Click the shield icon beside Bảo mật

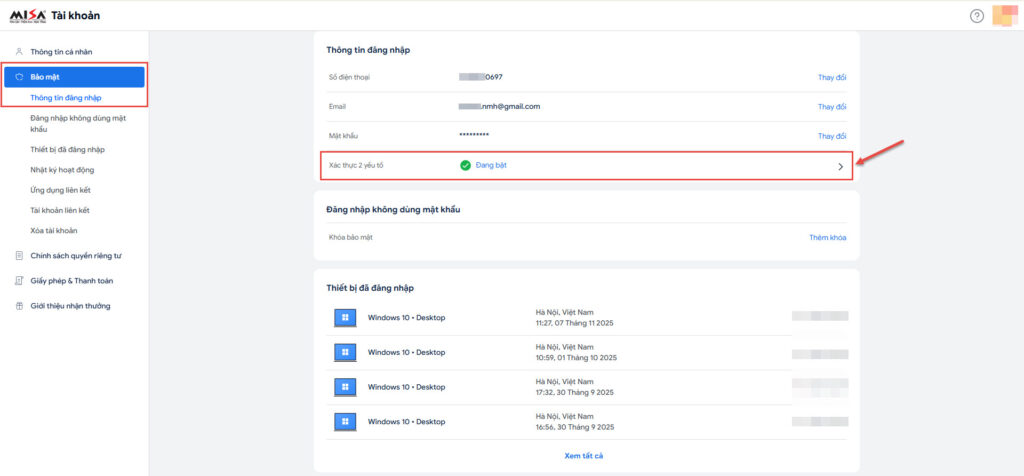click(19, 77)
